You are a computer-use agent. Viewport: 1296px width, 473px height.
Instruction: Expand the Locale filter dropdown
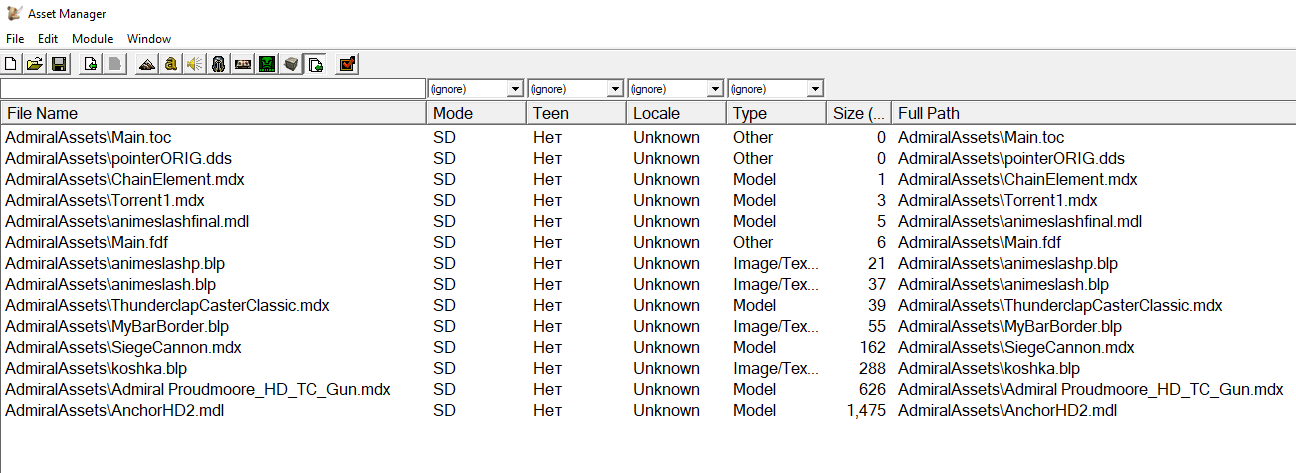pos(715,89)
